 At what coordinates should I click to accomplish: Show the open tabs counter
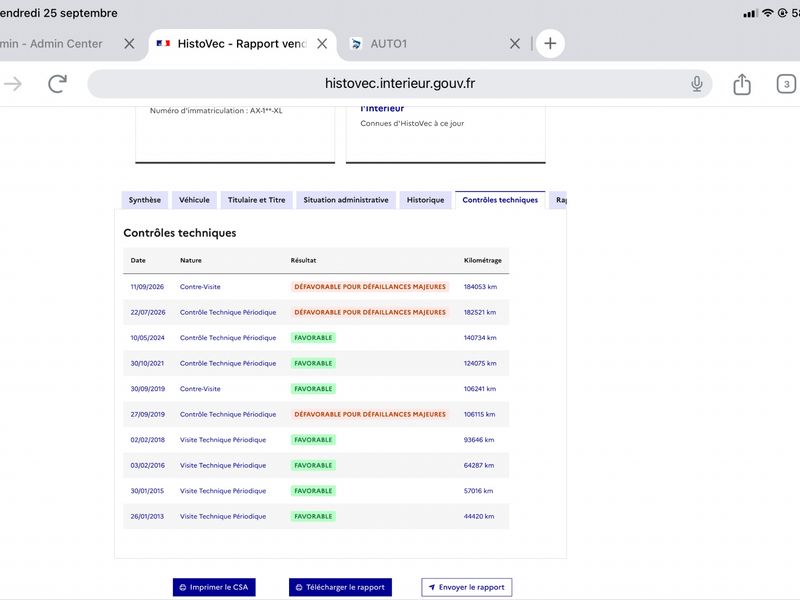[x=786, y=84]
